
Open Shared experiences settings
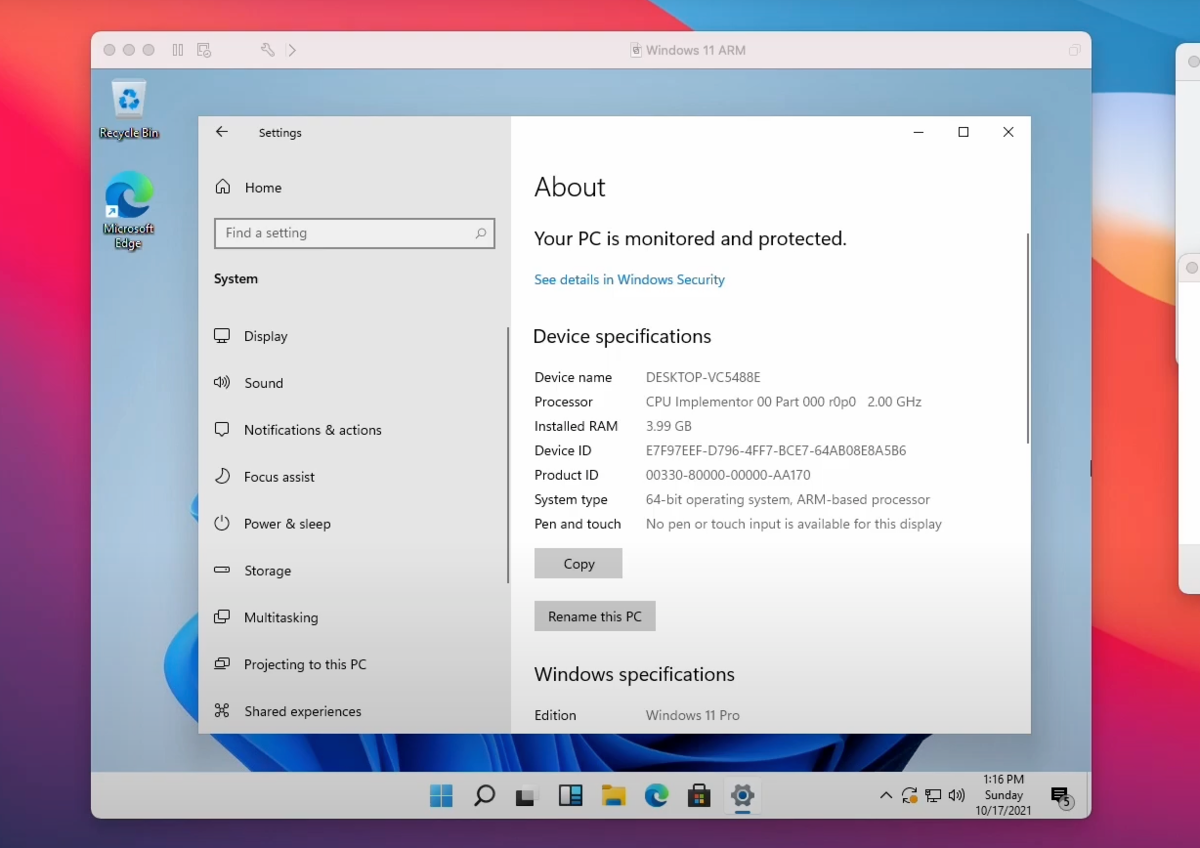(x=303, y=712)
